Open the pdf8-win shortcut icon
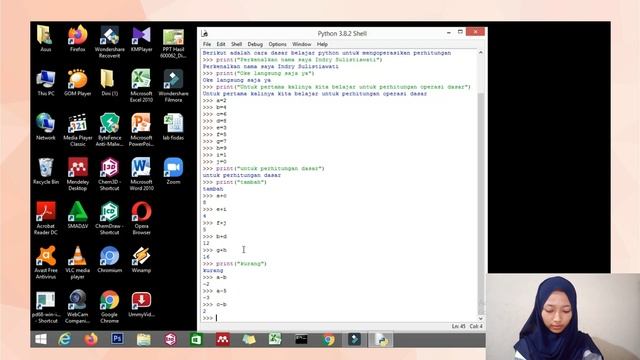Viewport: 640px width, 360px height. click(x=45, y=307)
